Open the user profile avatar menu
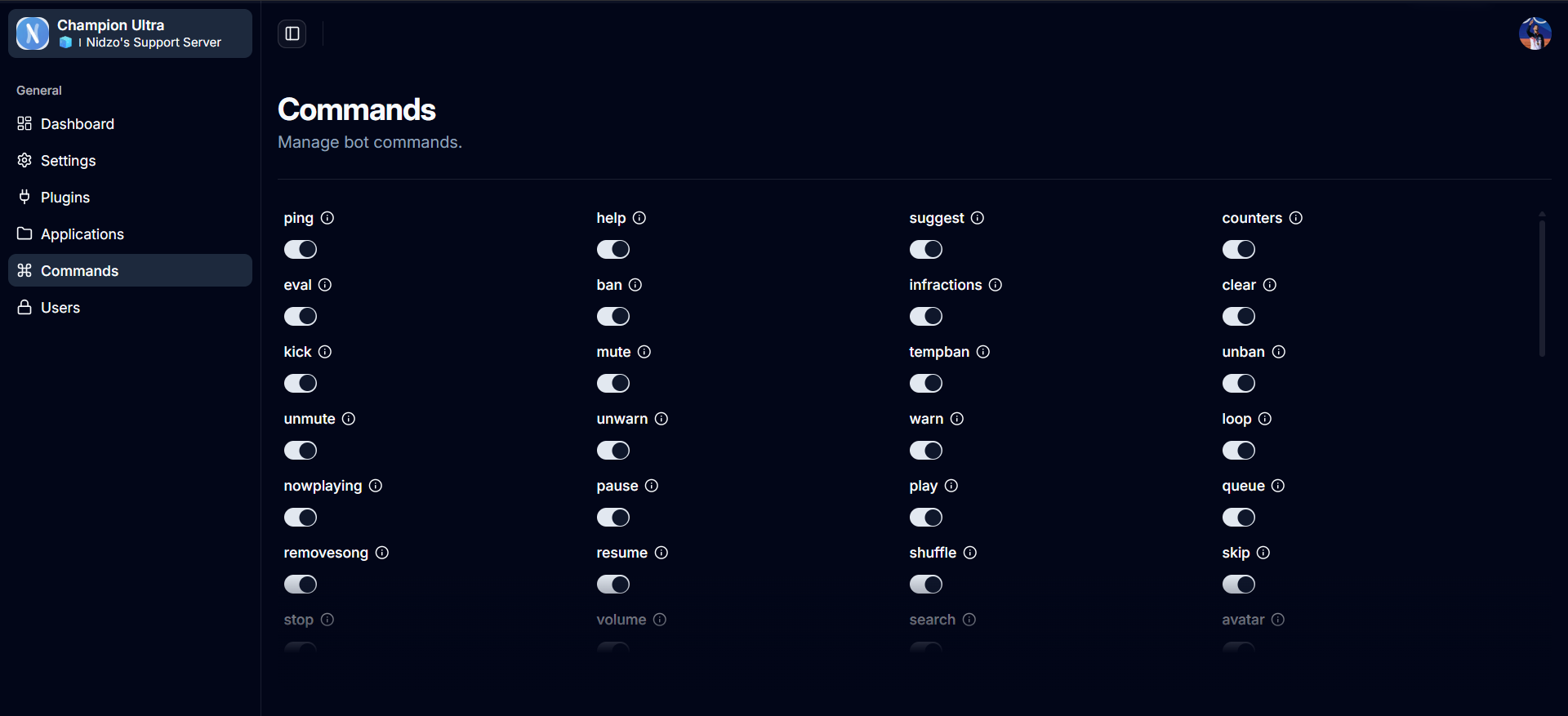 (1535, 33)
